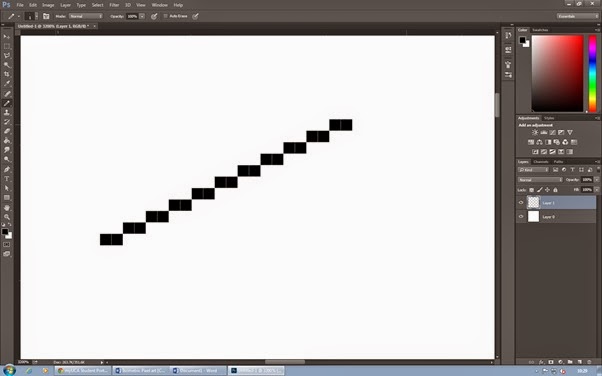Switch to Word document in taskbar
The image size is (602, 376).
click(198, 371)
